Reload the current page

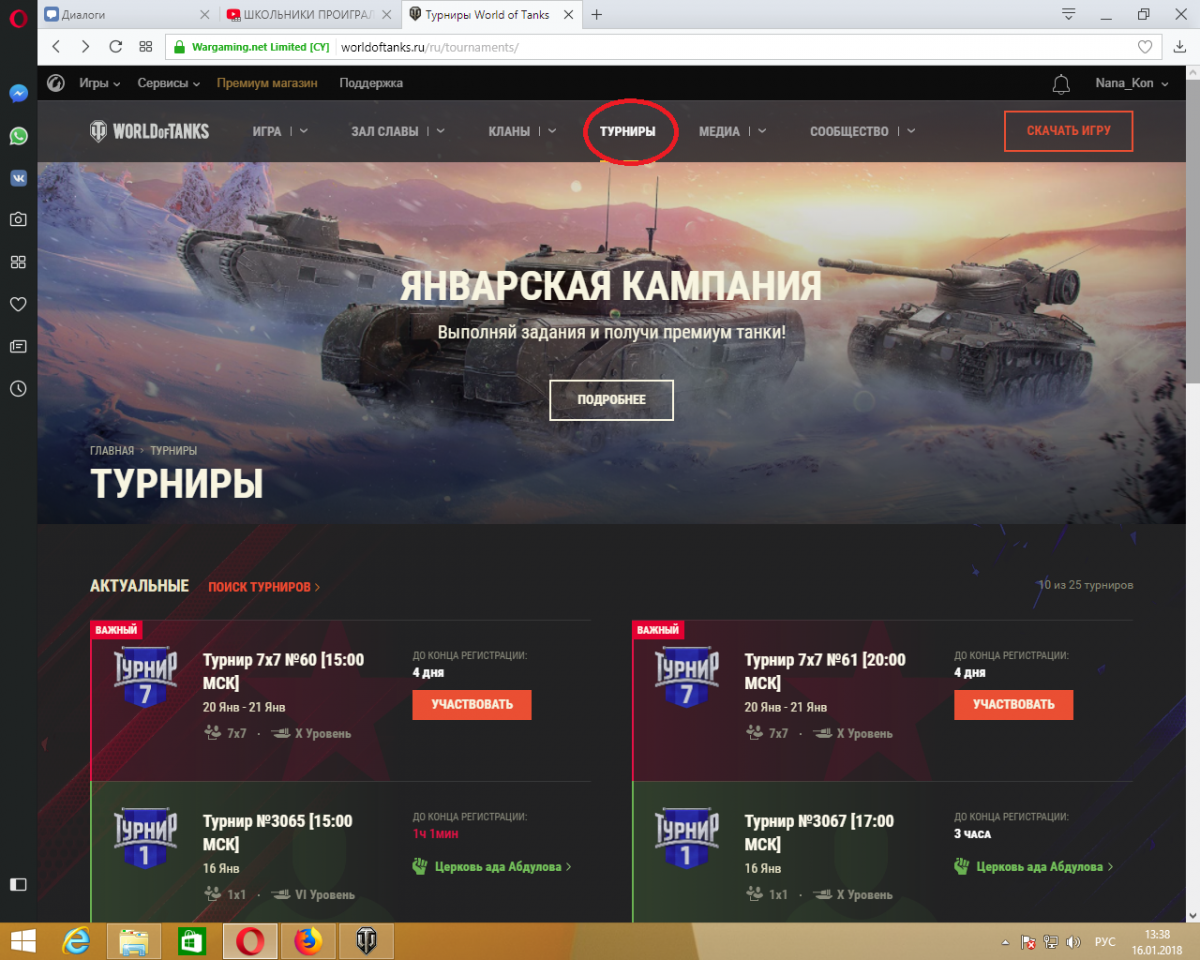[116, 46]
